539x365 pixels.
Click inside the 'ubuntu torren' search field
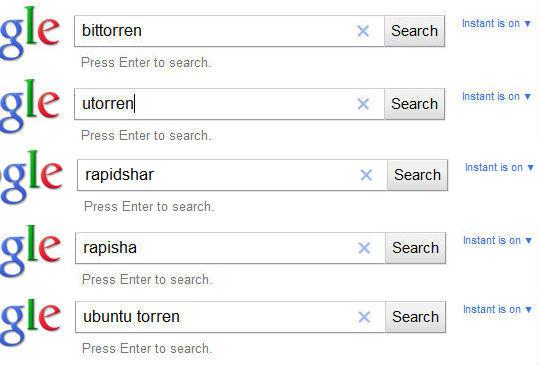click(230, 317)
